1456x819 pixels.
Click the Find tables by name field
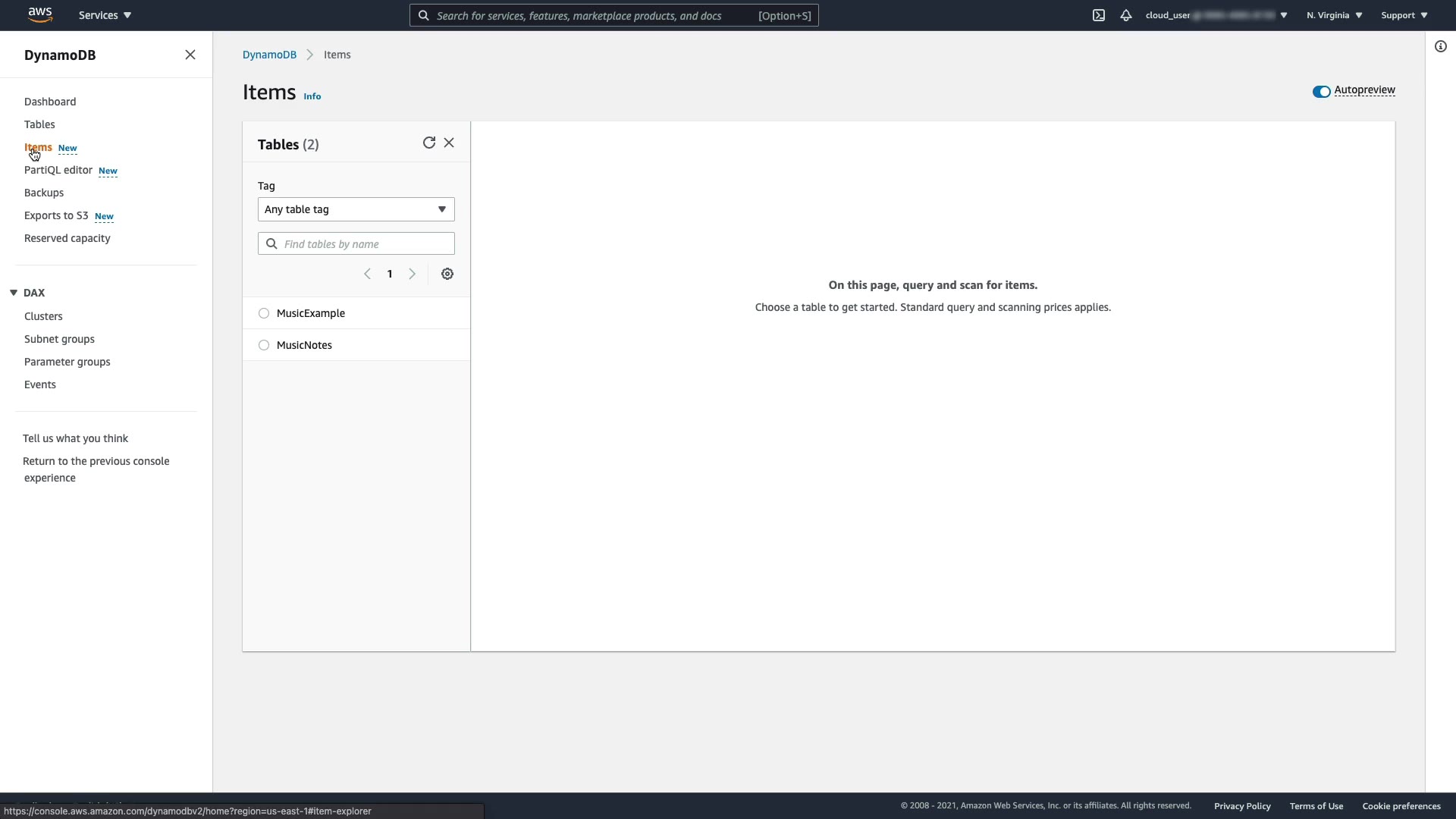(364, 243)
